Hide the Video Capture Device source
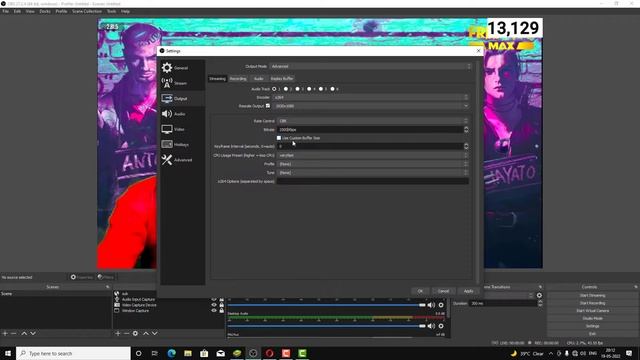Screen dimensions: 640x360 (x=214, y=305)
